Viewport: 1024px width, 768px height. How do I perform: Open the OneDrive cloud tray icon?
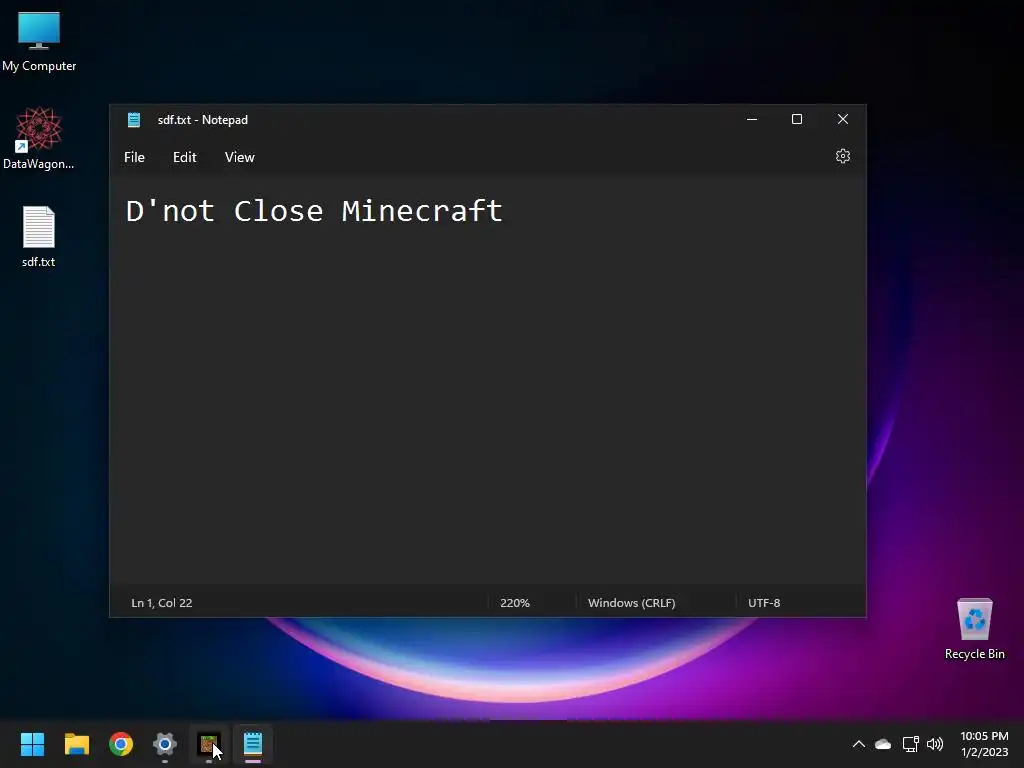883,744
